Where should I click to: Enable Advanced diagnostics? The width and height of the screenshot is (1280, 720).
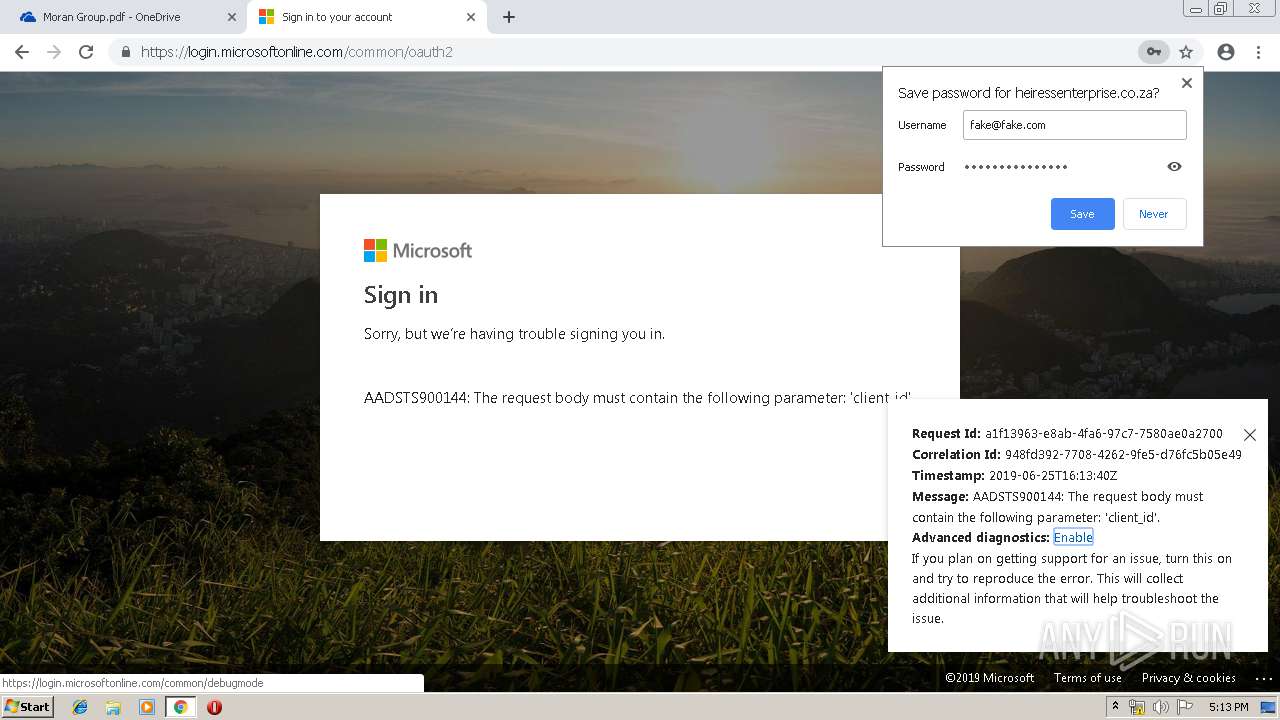[1073, 537]
